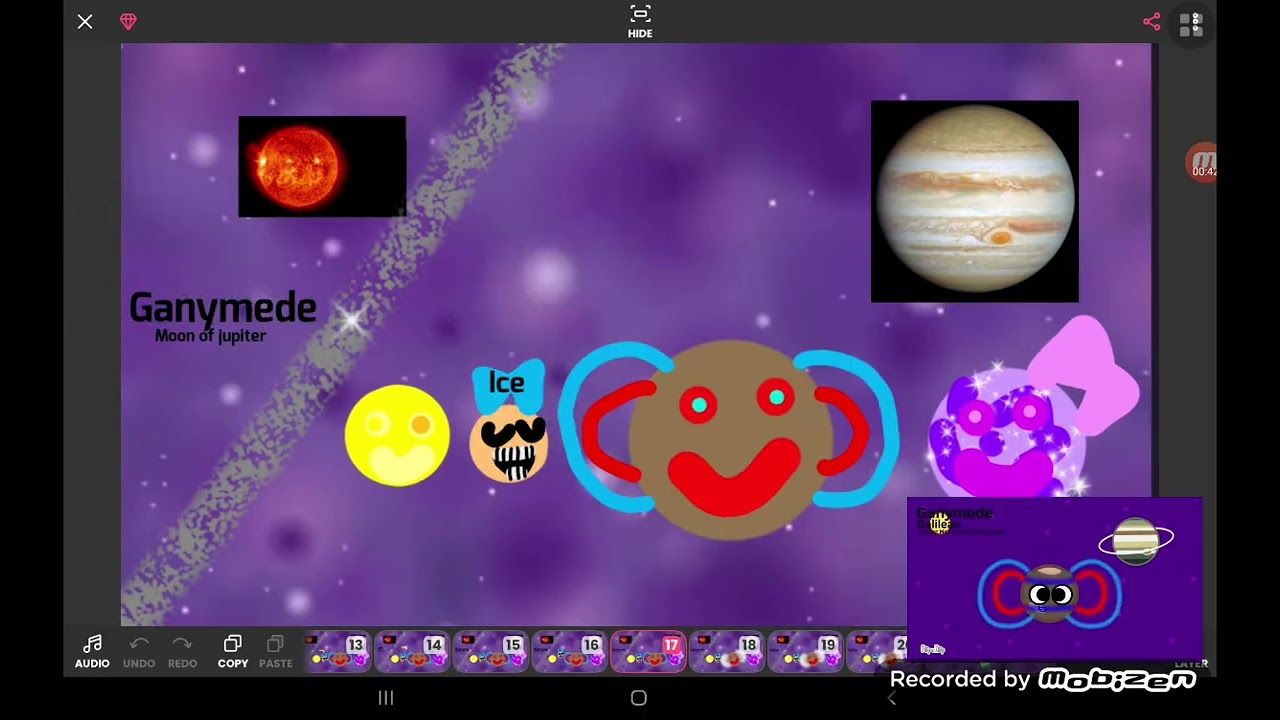Image resolution: width=1280 pixels, height=720 pixels.
Task: Open the share icon at top right
Action: [1152, 21]
